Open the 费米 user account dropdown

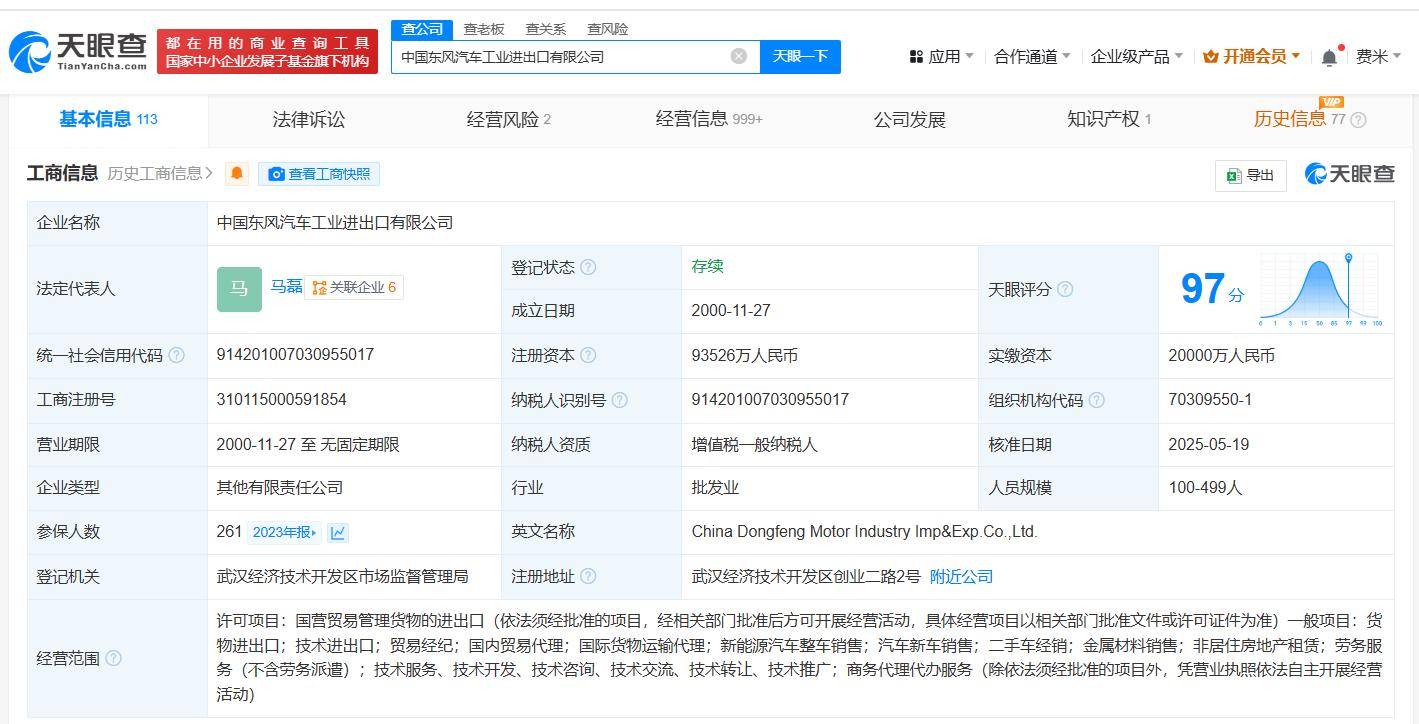(1379, 57)
